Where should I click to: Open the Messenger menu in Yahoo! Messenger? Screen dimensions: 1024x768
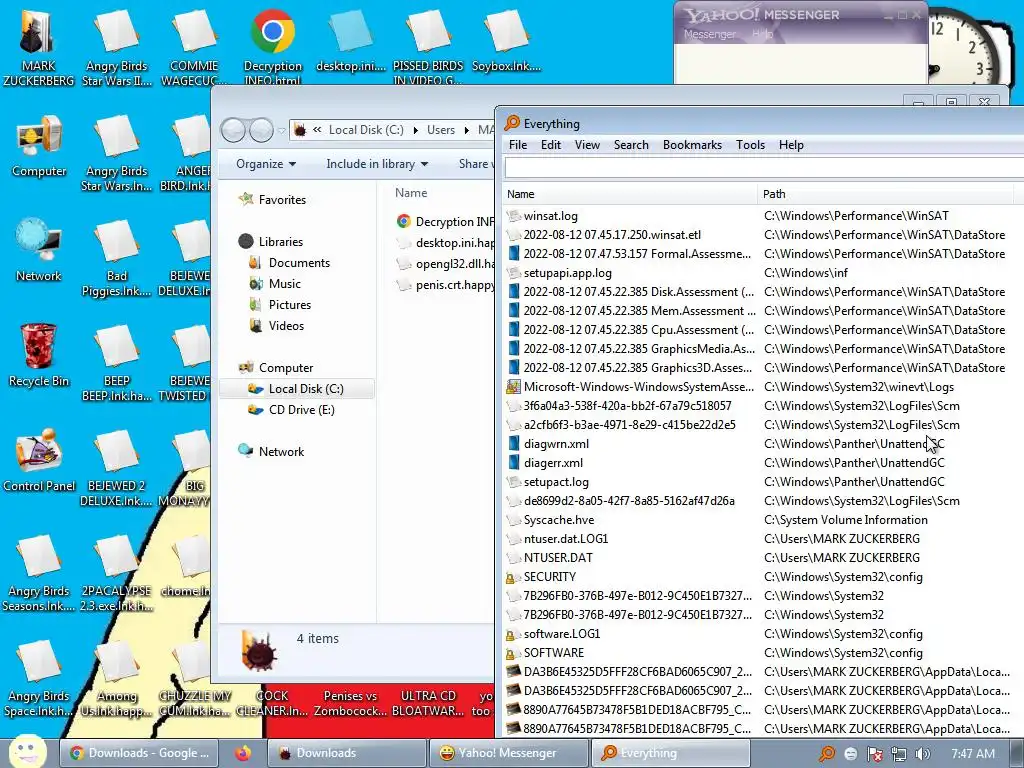pyautogui.click(x=709, y=34)
